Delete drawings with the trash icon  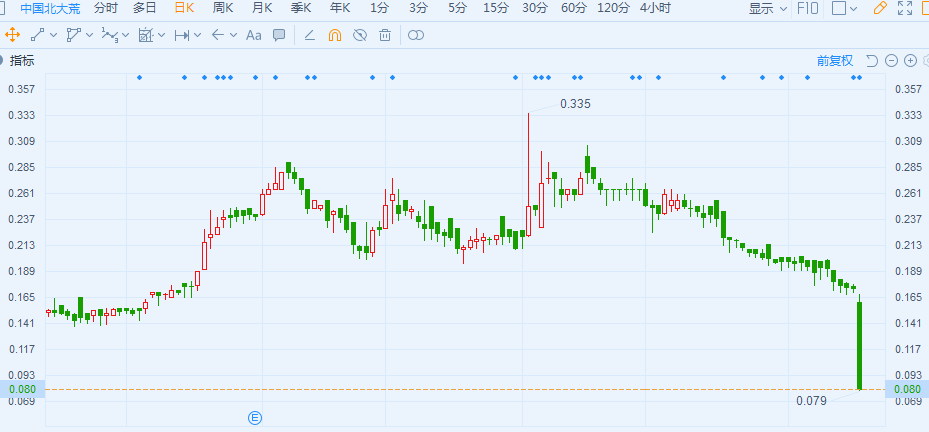point(385,35)
